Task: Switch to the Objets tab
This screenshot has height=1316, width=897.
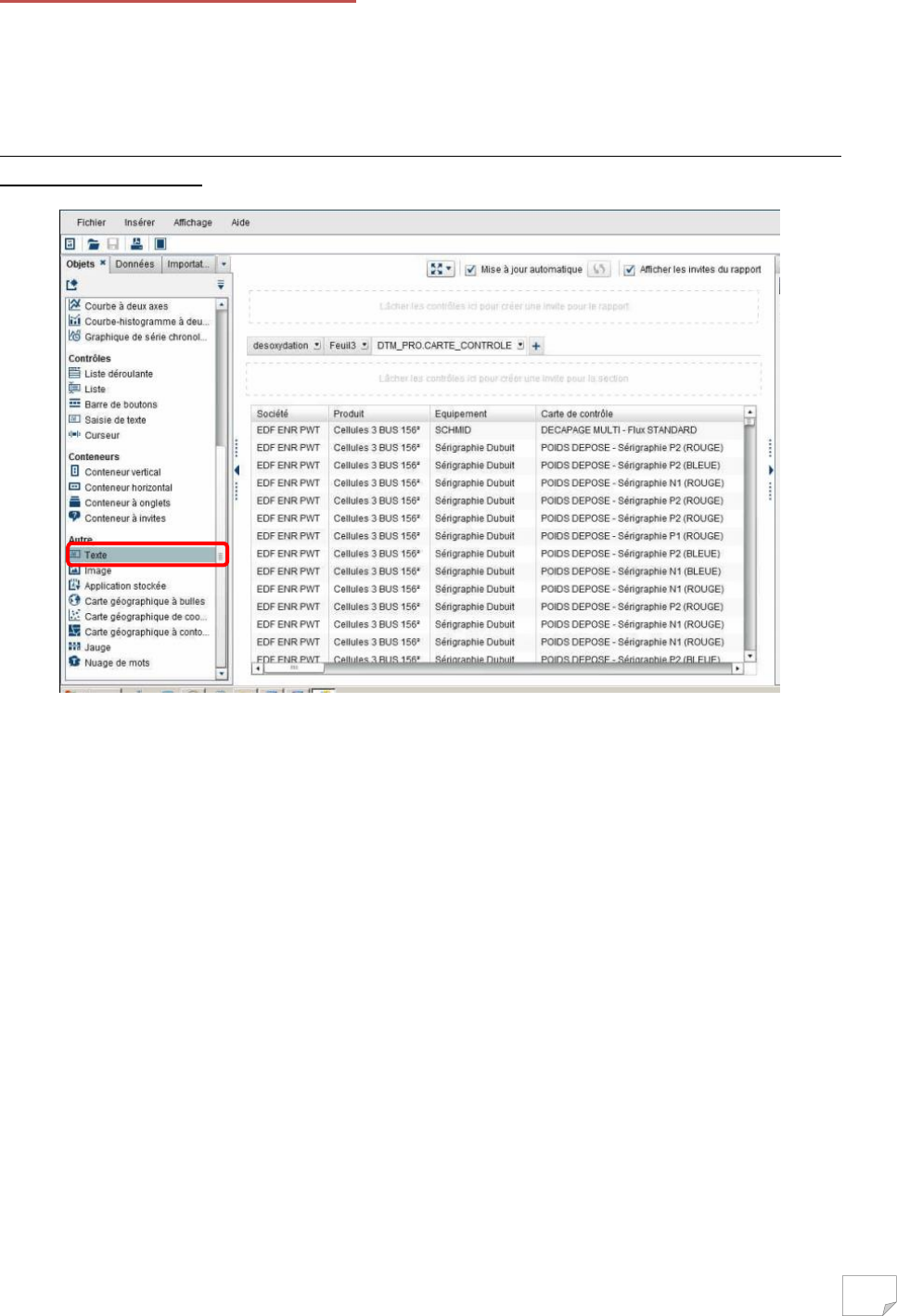Action: (x=80, y=264)
